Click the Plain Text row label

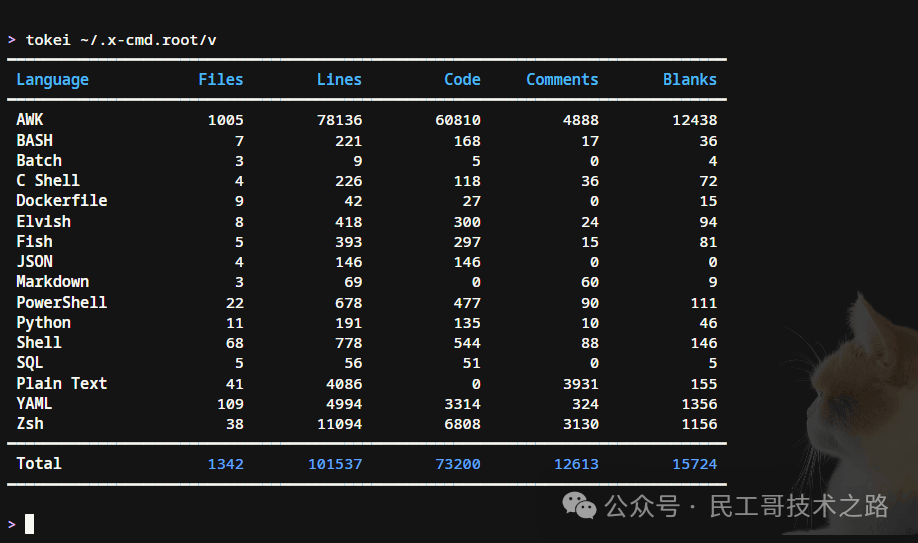[x=61, y=383]
